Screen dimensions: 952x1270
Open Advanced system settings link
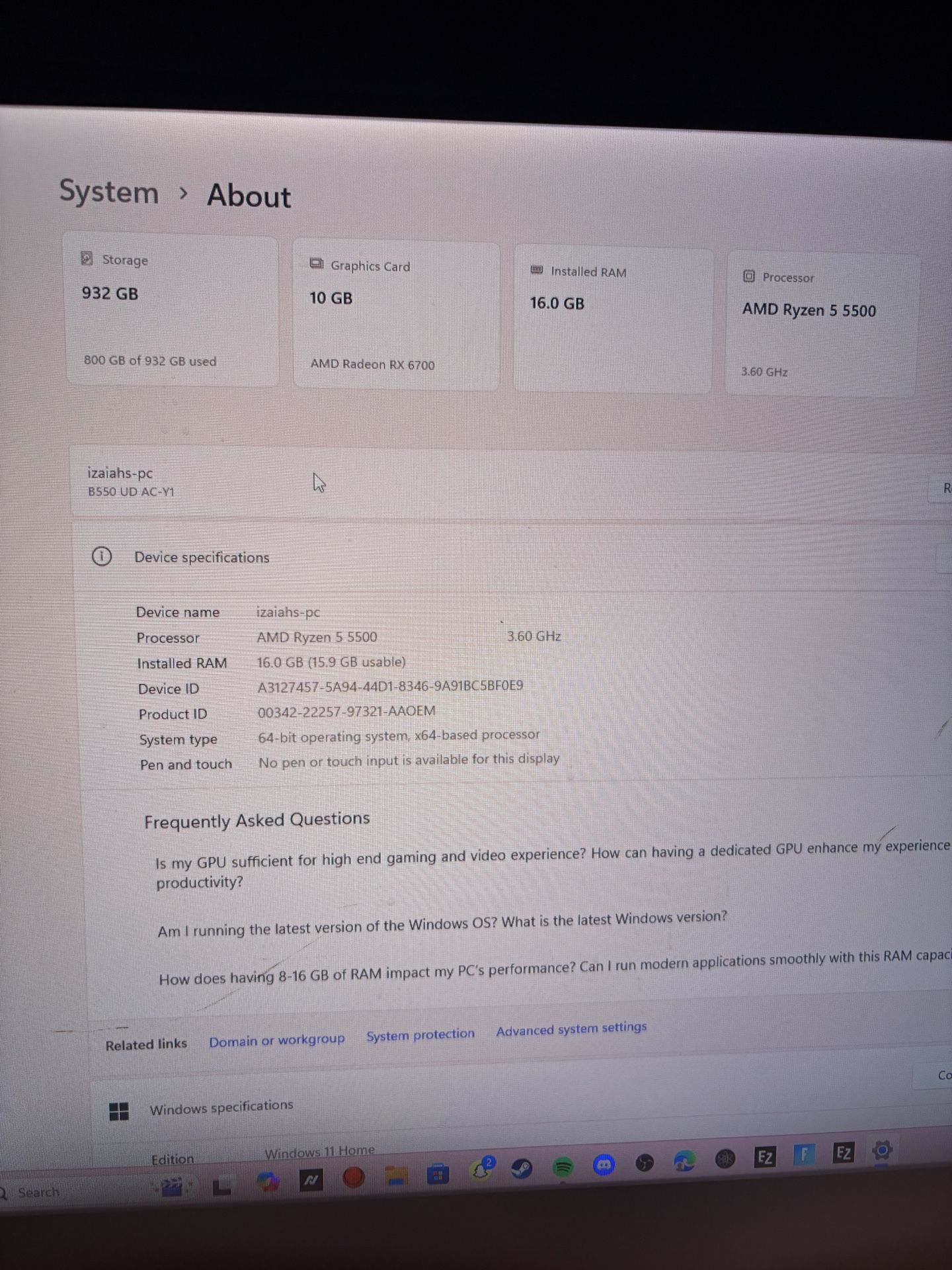[x=571, y=1029]
